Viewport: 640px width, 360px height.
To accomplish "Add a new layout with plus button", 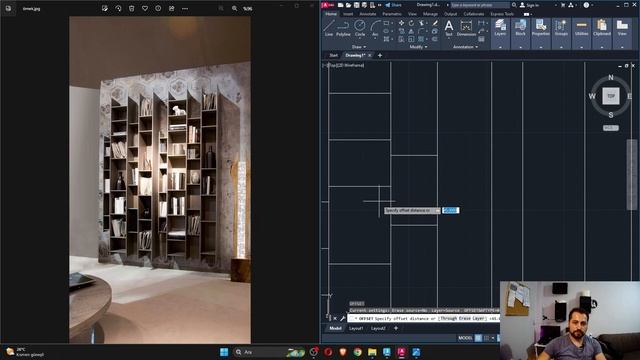I will click(x=396, y=328).
